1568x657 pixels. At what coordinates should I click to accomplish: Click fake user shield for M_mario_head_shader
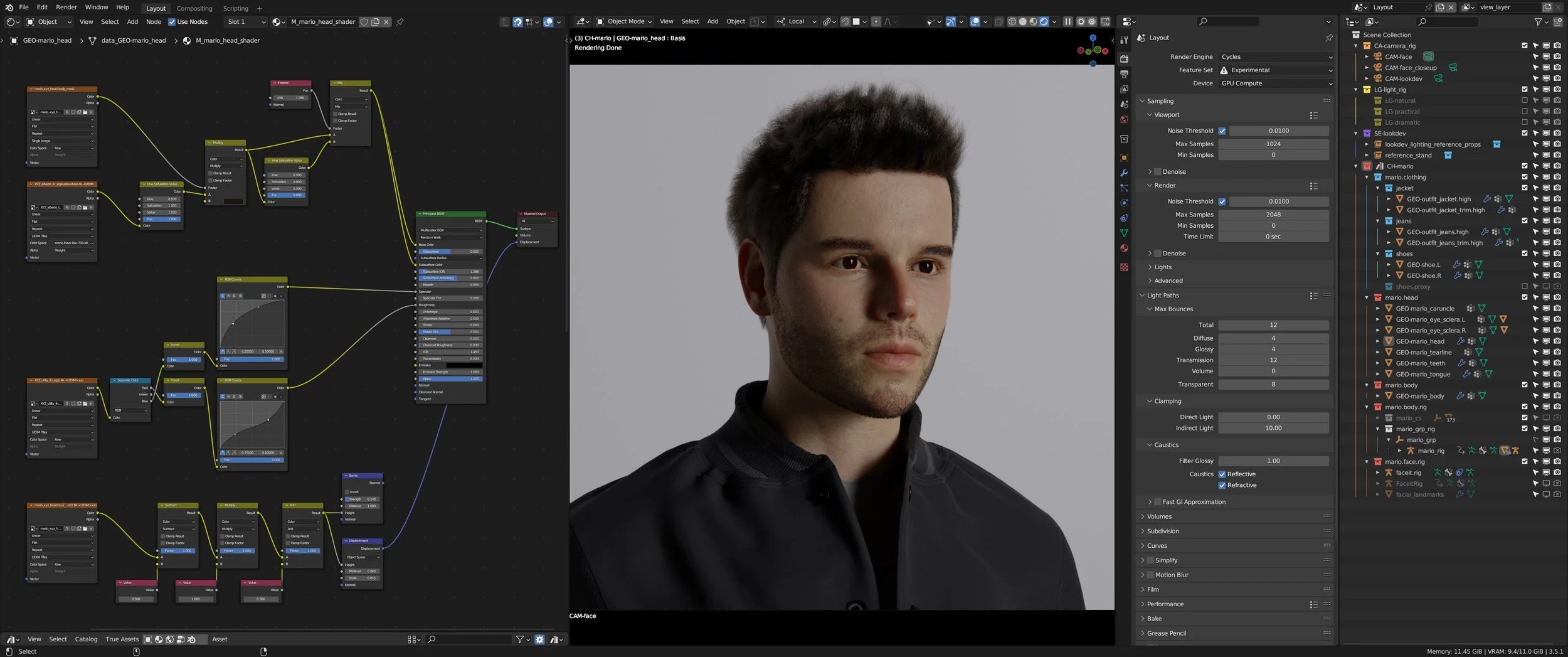364,22
